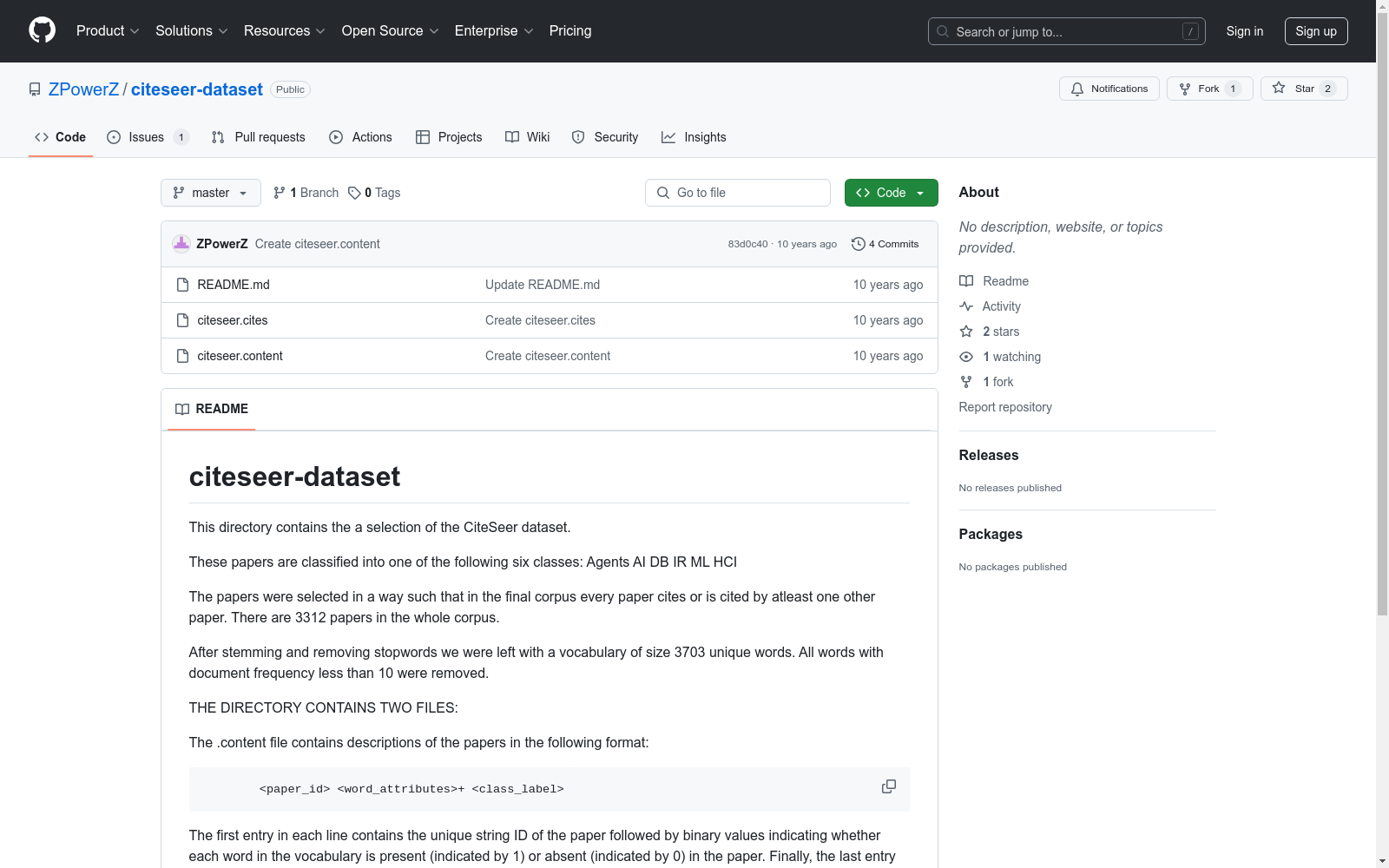
Task: Expand the Solutions menu
Action: coord(192,30)
